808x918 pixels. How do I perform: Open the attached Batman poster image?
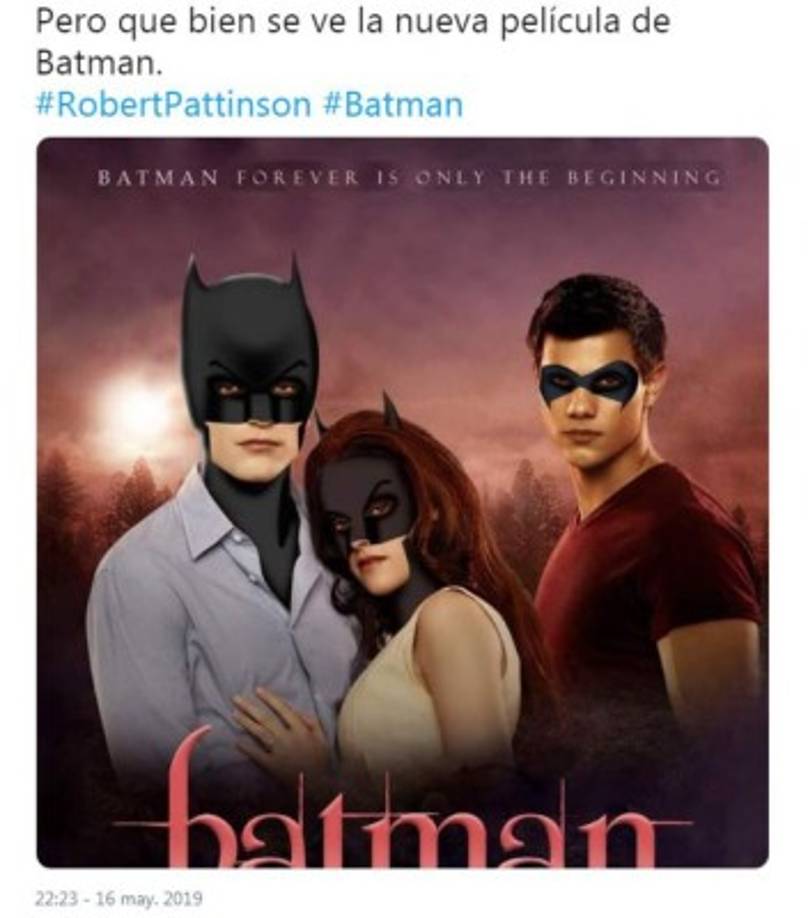coord(403,502)
